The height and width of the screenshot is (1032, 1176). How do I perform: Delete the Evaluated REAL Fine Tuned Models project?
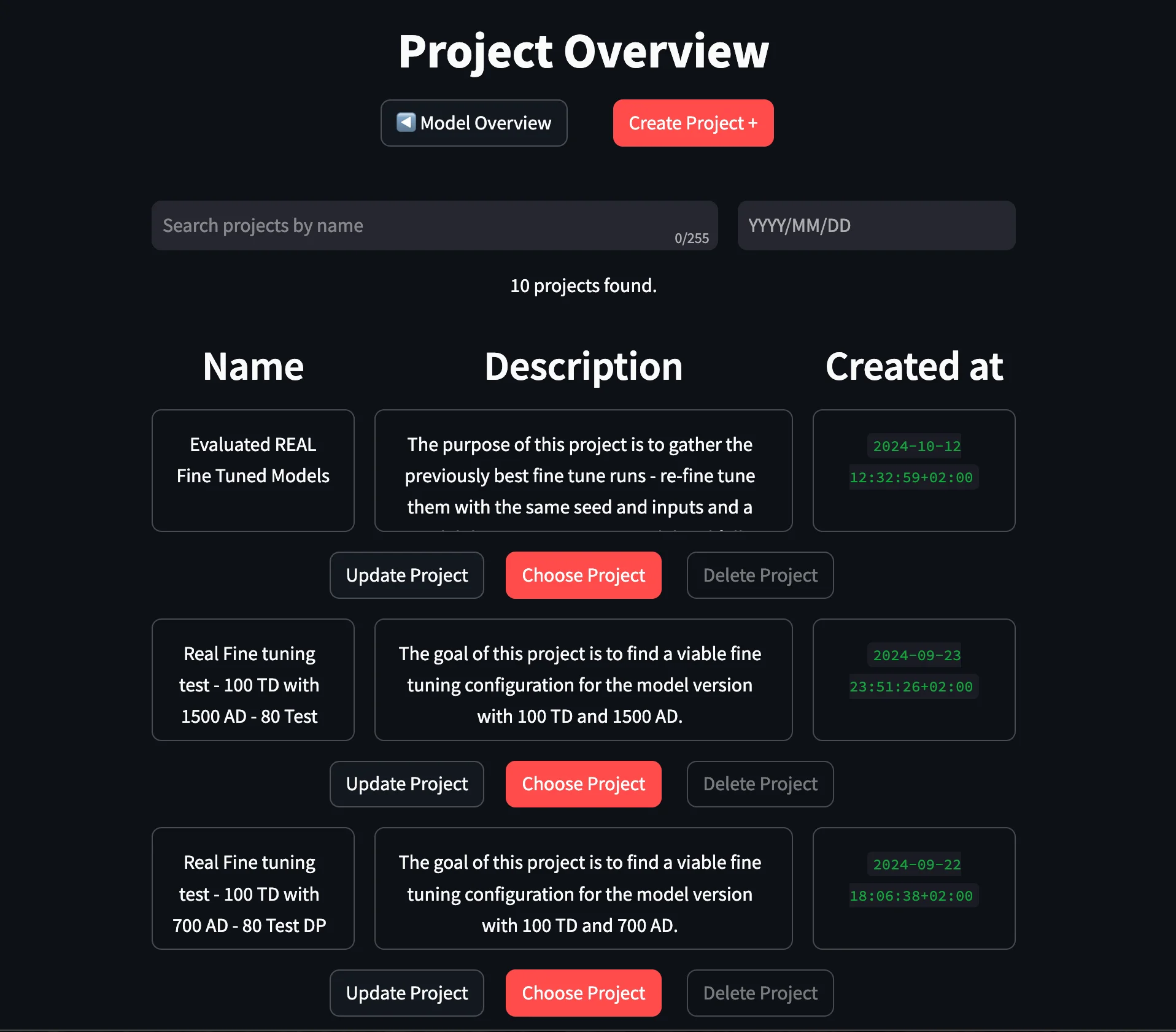click(x=760, y=575)
